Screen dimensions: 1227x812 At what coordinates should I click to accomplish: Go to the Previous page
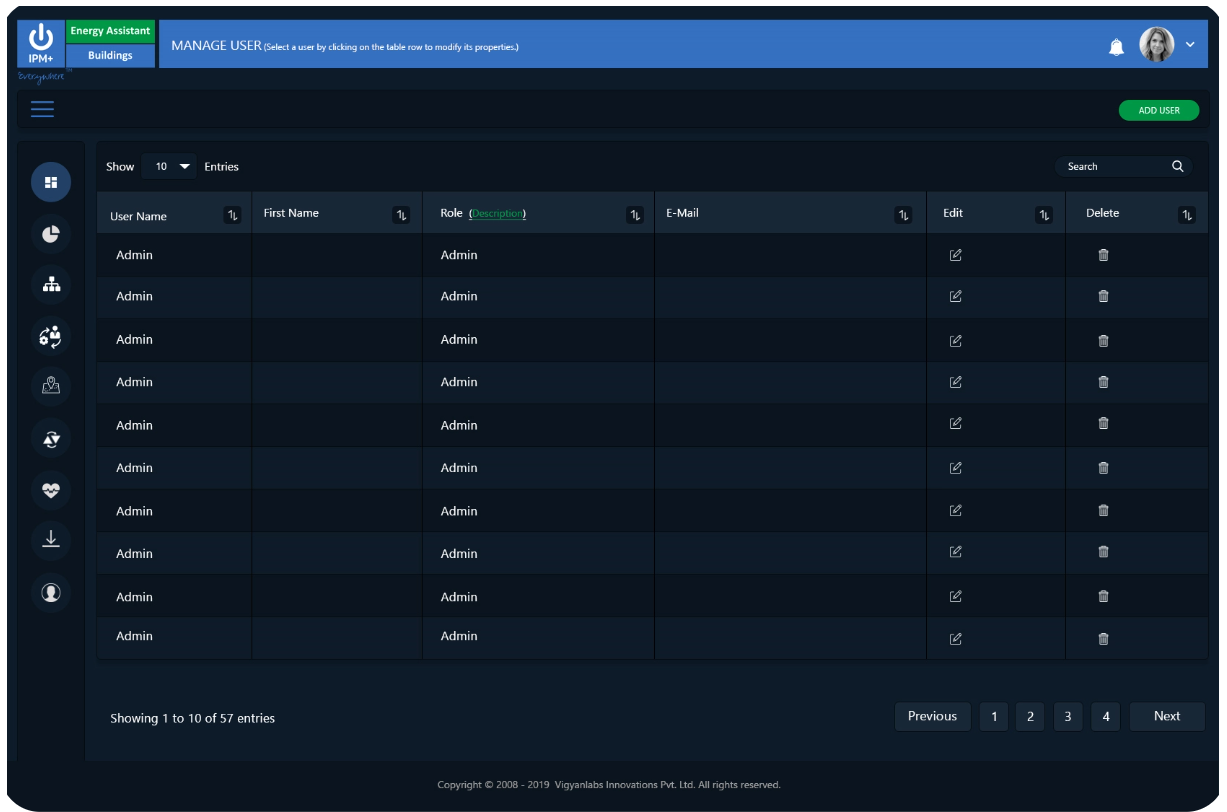coord(932,716)
